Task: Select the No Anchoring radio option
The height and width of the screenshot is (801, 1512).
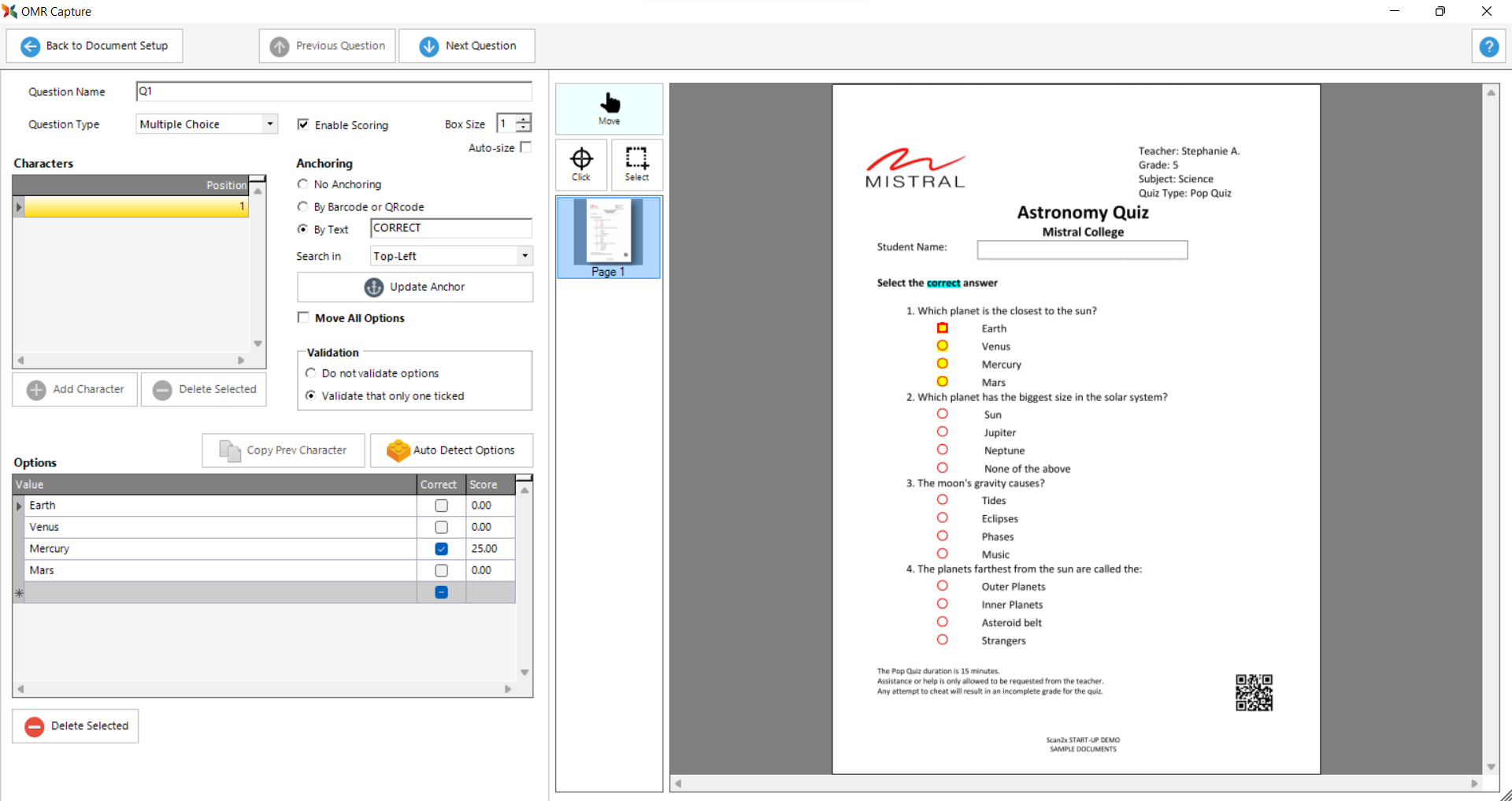Action: pos(302,184)
